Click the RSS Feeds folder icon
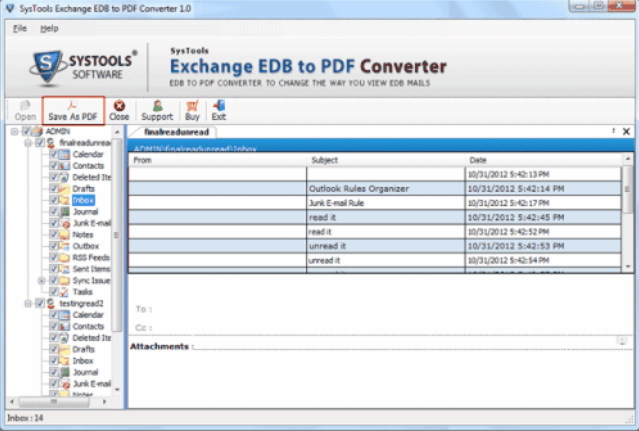The height and width of the screenshot is (431, 639). click(x=64, y=257)
